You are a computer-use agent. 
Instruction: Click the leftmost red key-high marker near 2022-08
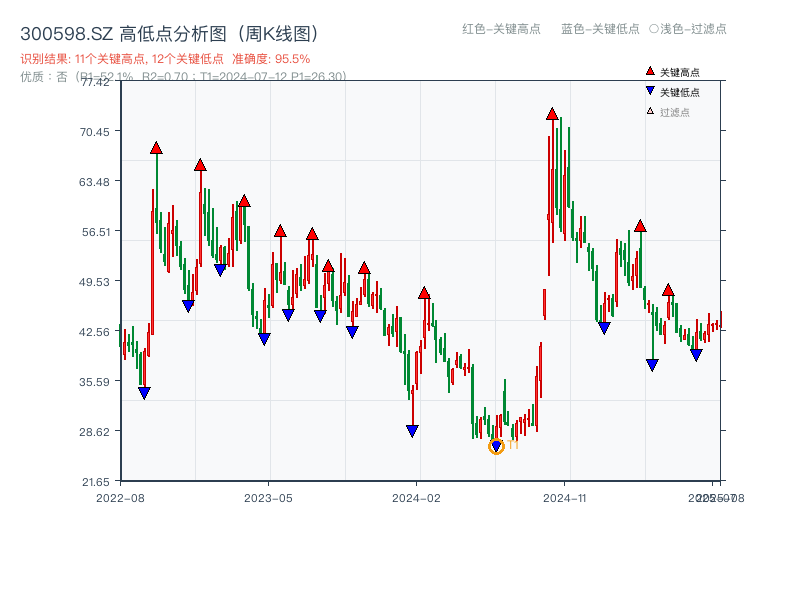point(156,146)
